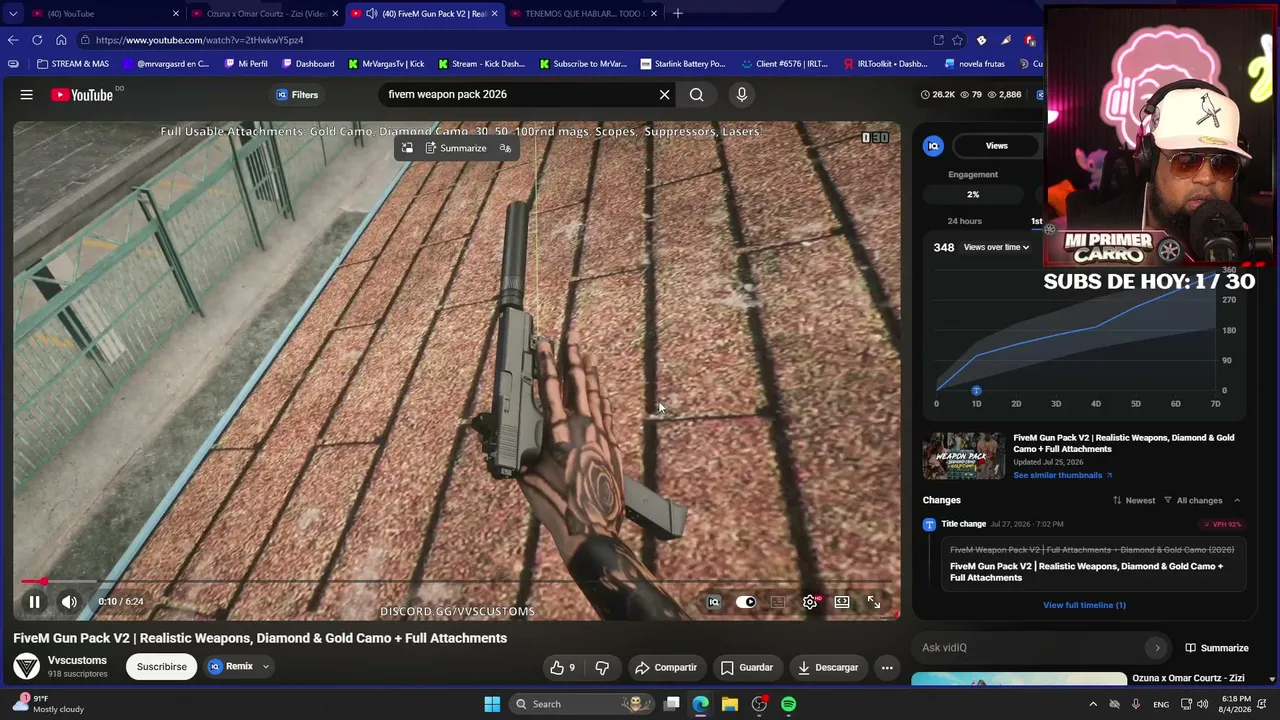Click Summarize in the video overlay
Screen dimensions: 1280x720
tap(456, 148)
